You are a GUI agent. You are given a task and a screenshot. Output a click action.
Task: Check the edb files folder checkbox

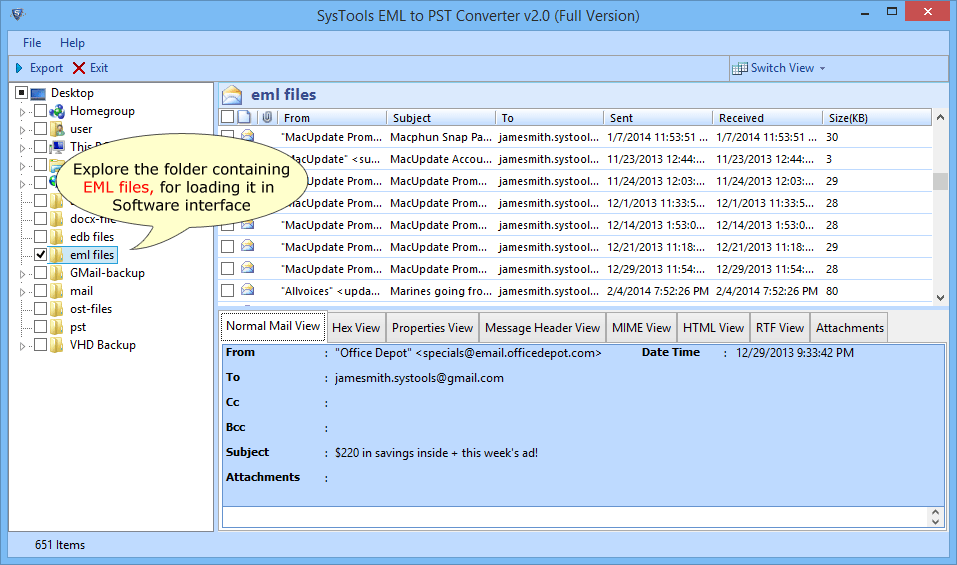click(40, 236)
